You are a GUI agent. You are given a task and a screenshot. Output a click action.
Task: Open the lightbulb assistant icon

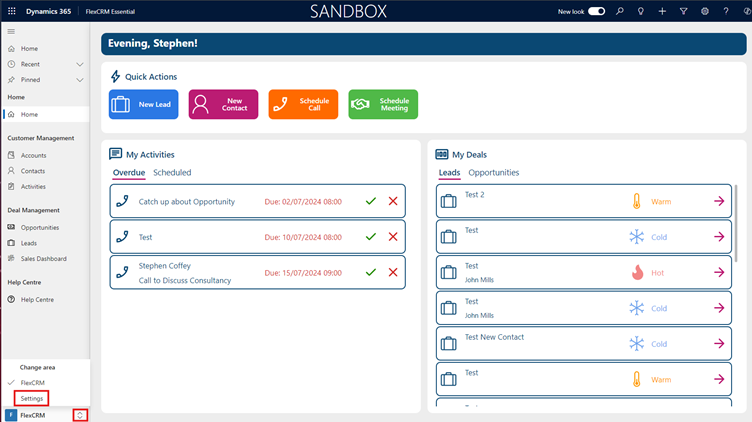[641, 11]
